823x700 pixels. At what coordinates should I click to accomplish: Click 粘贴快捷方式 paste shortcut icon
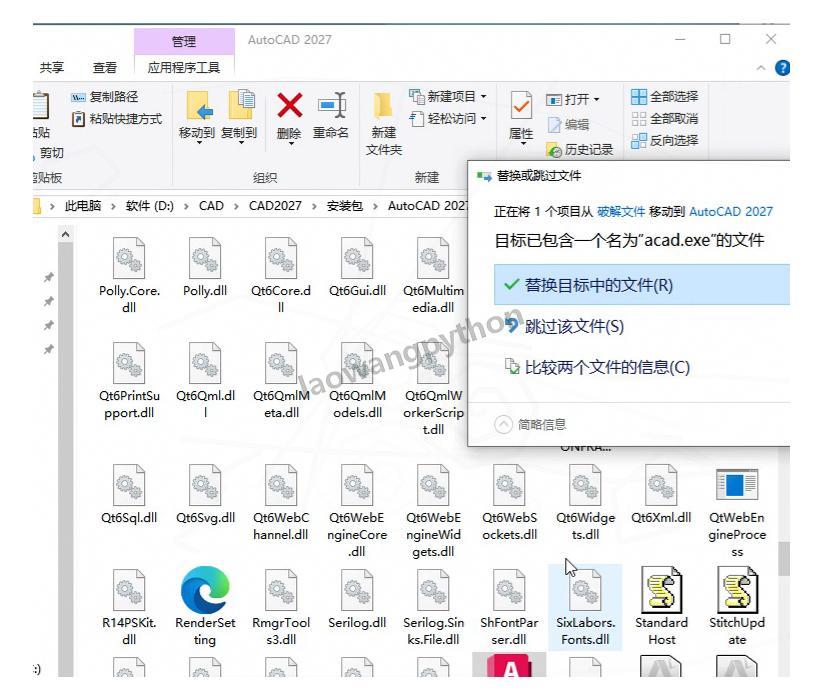pos(78,119)
